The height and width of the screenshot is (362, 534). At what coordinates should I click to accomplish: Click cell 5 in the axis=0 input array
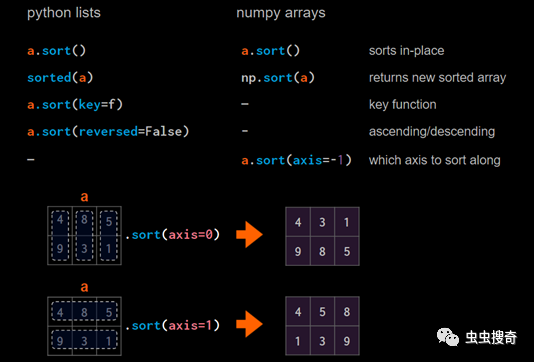click(109, 221)
